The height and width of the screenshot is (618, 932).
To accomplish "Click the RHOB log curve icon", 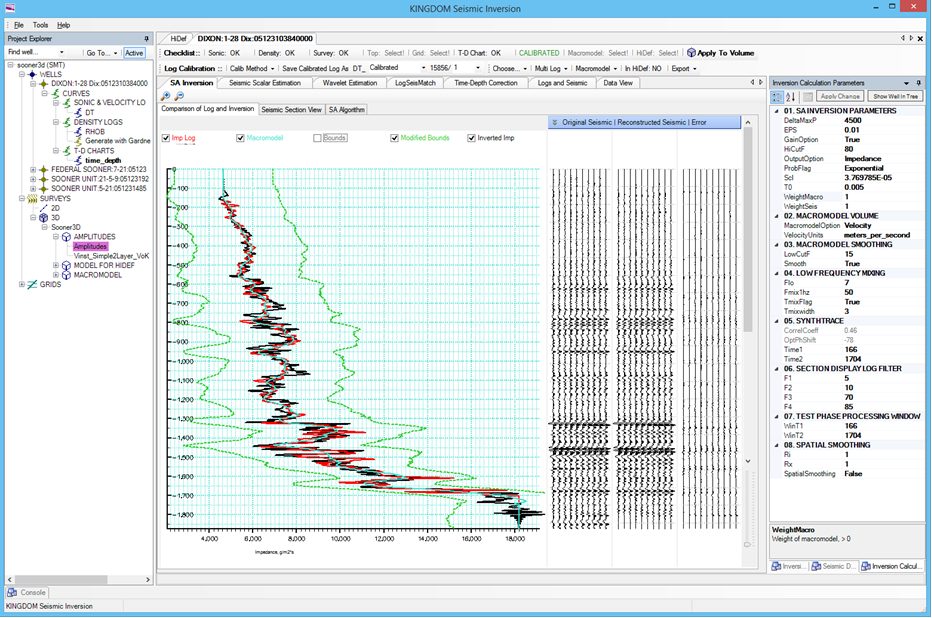I will (78, 131).
